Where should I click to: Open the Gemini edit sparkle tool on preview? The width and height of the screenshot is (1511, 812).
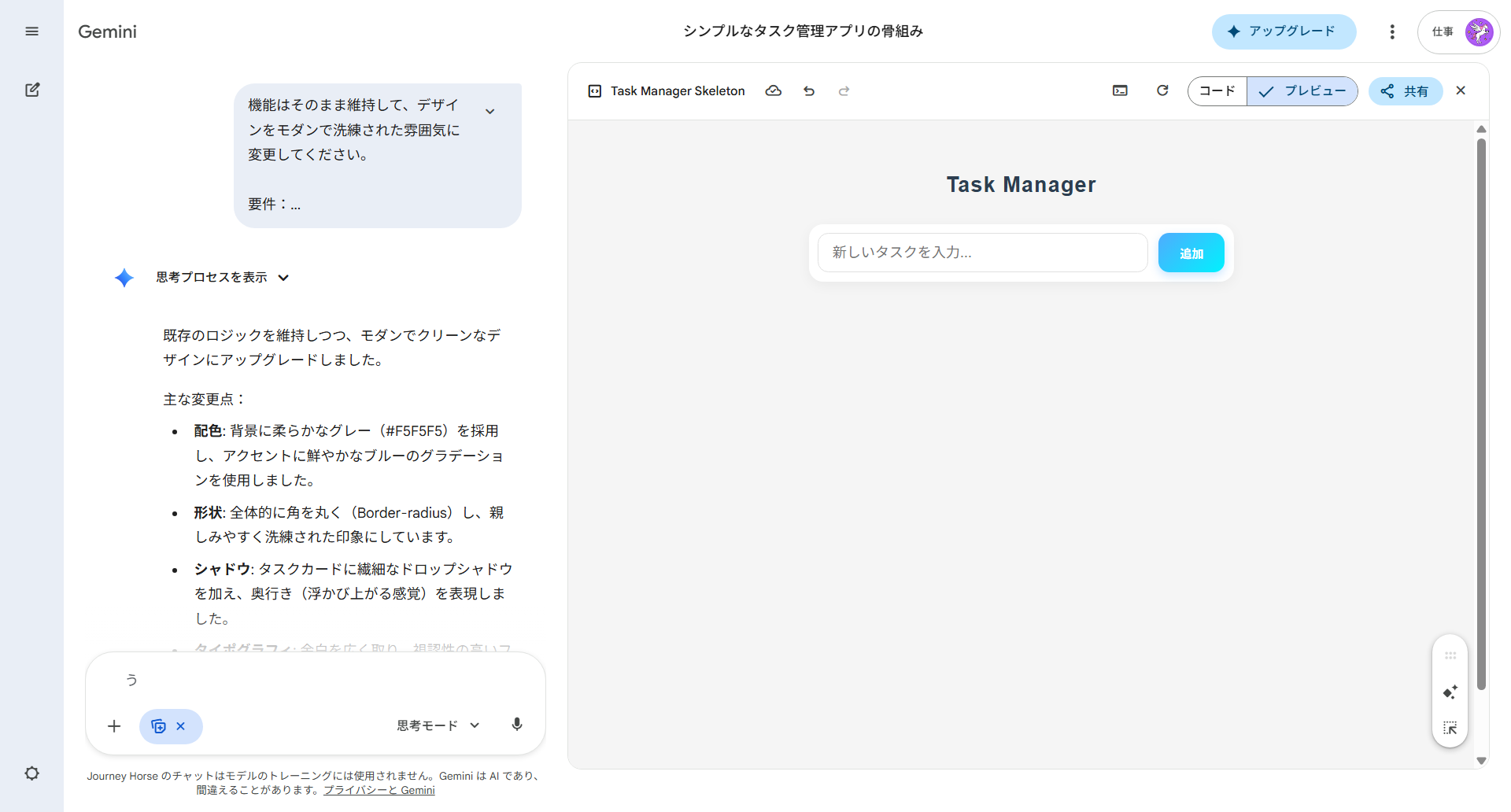(x=1450, y=692)
